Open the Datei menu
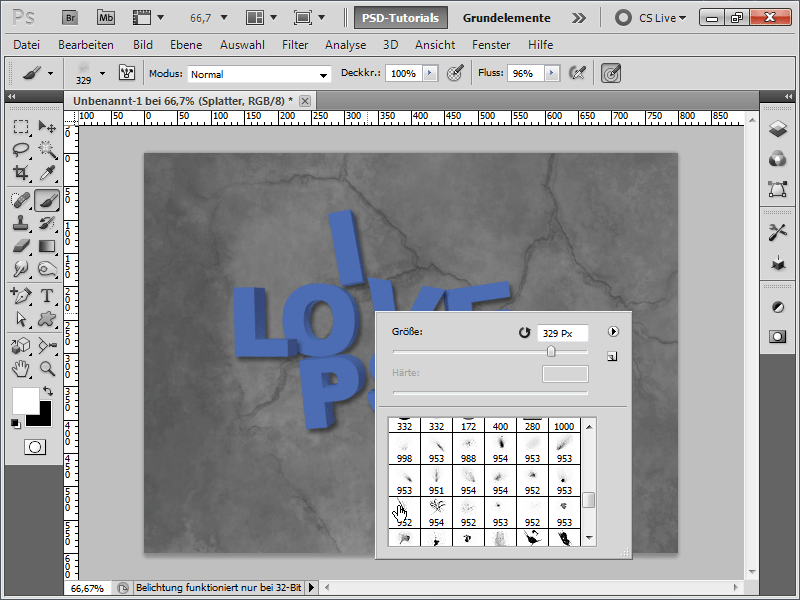800x600 pixels. 27,45
